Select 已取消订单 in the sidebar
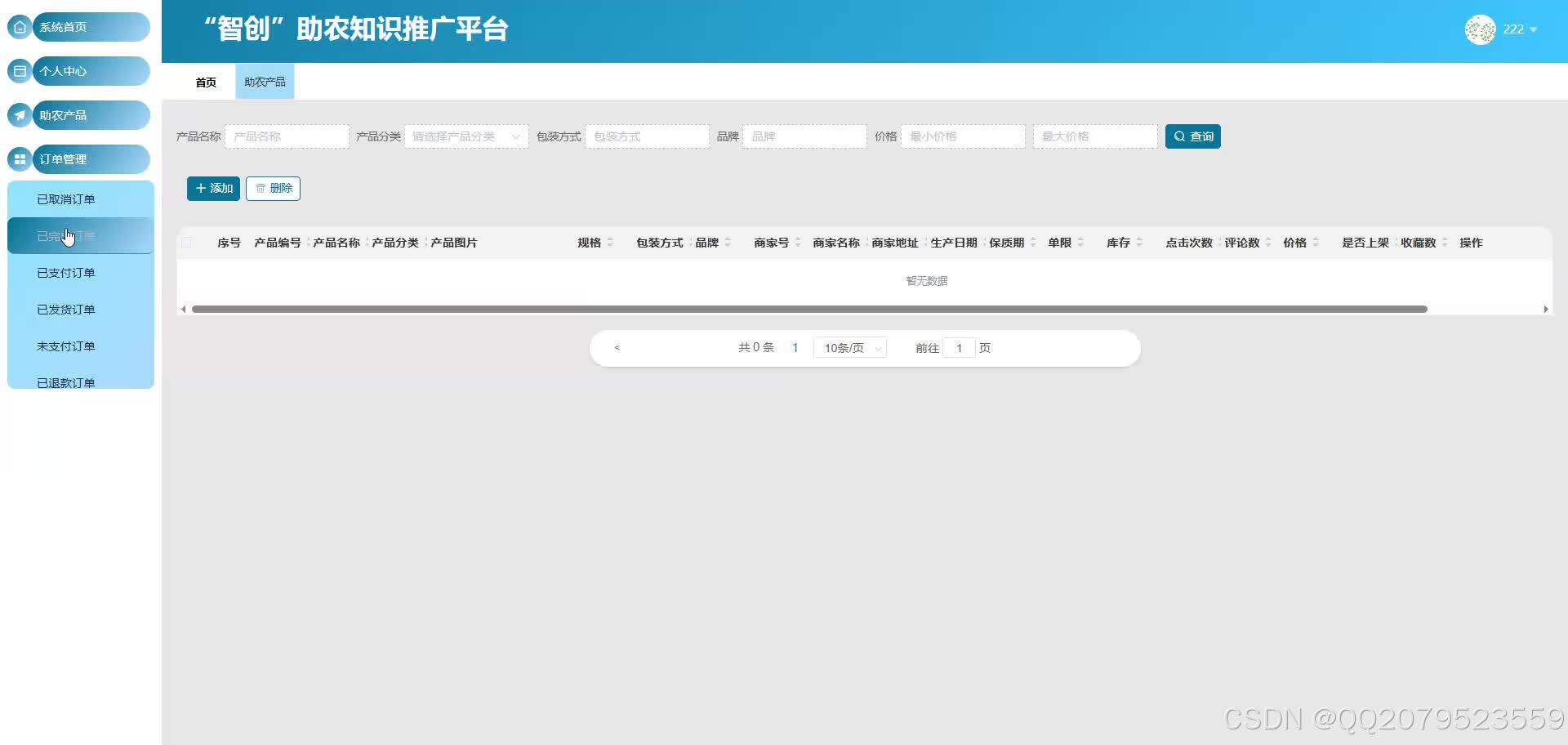Viewport: 1568px width, 745px height. [81, 199]
